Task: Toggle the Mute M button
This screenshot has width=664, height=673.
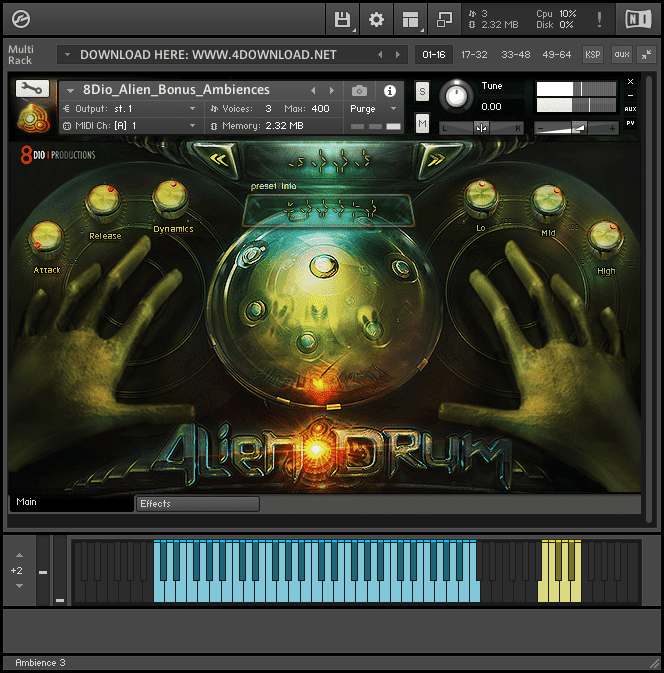Action: click(422, 124)
